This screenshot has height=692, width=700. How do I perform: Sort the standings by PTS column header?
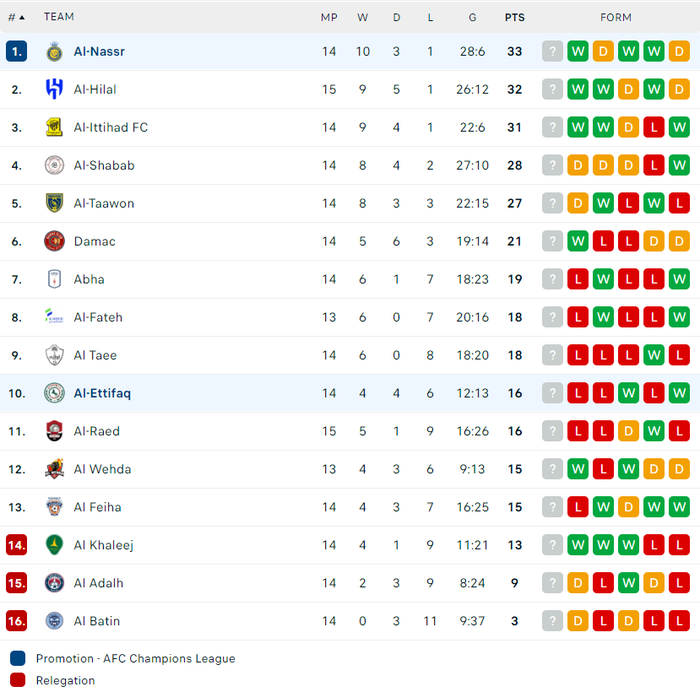[515, 17]
